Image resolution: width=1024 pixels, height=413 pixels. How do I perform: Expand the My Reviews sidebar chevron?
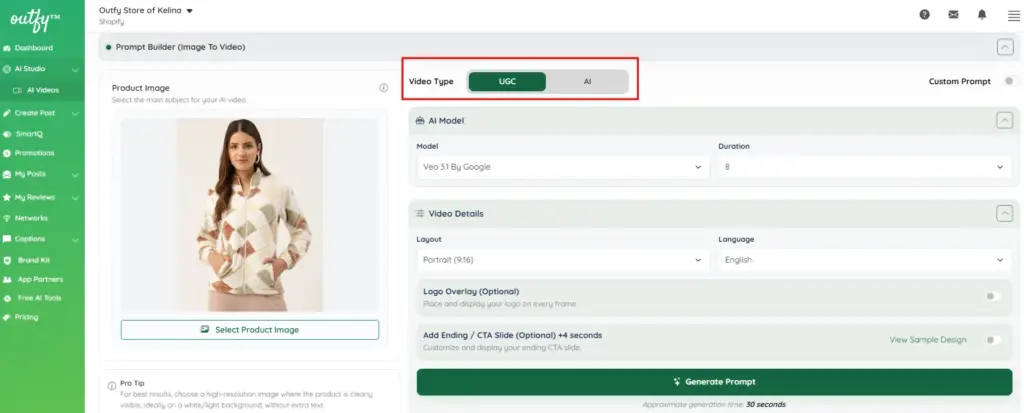tap(75, 197)
